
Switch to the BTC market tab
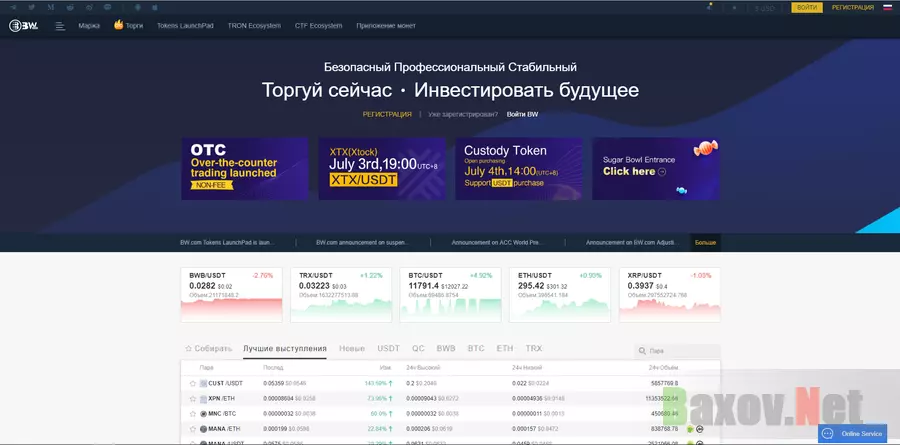pyautogui.click(x=476, y=349)
